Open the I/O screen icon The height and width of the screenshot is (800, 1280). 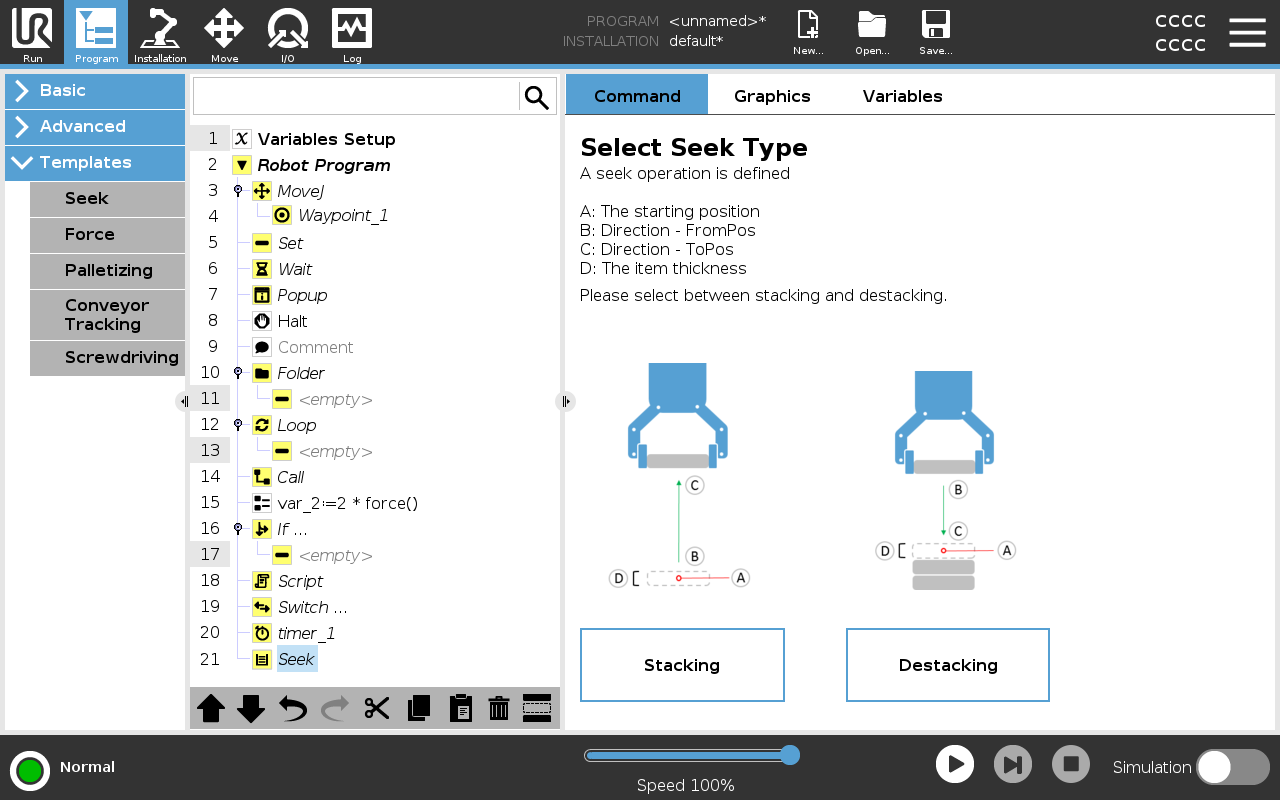coord(288,33)
